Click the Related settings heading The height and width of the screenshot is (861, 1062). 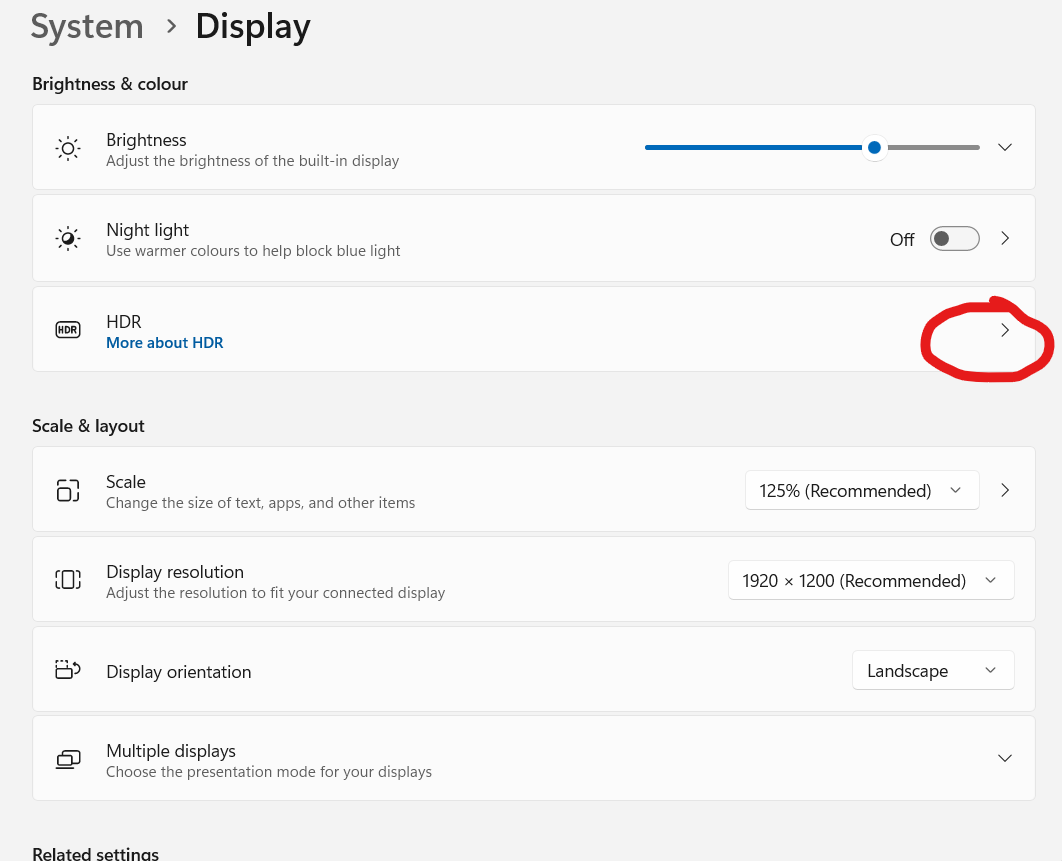[95, 853]
